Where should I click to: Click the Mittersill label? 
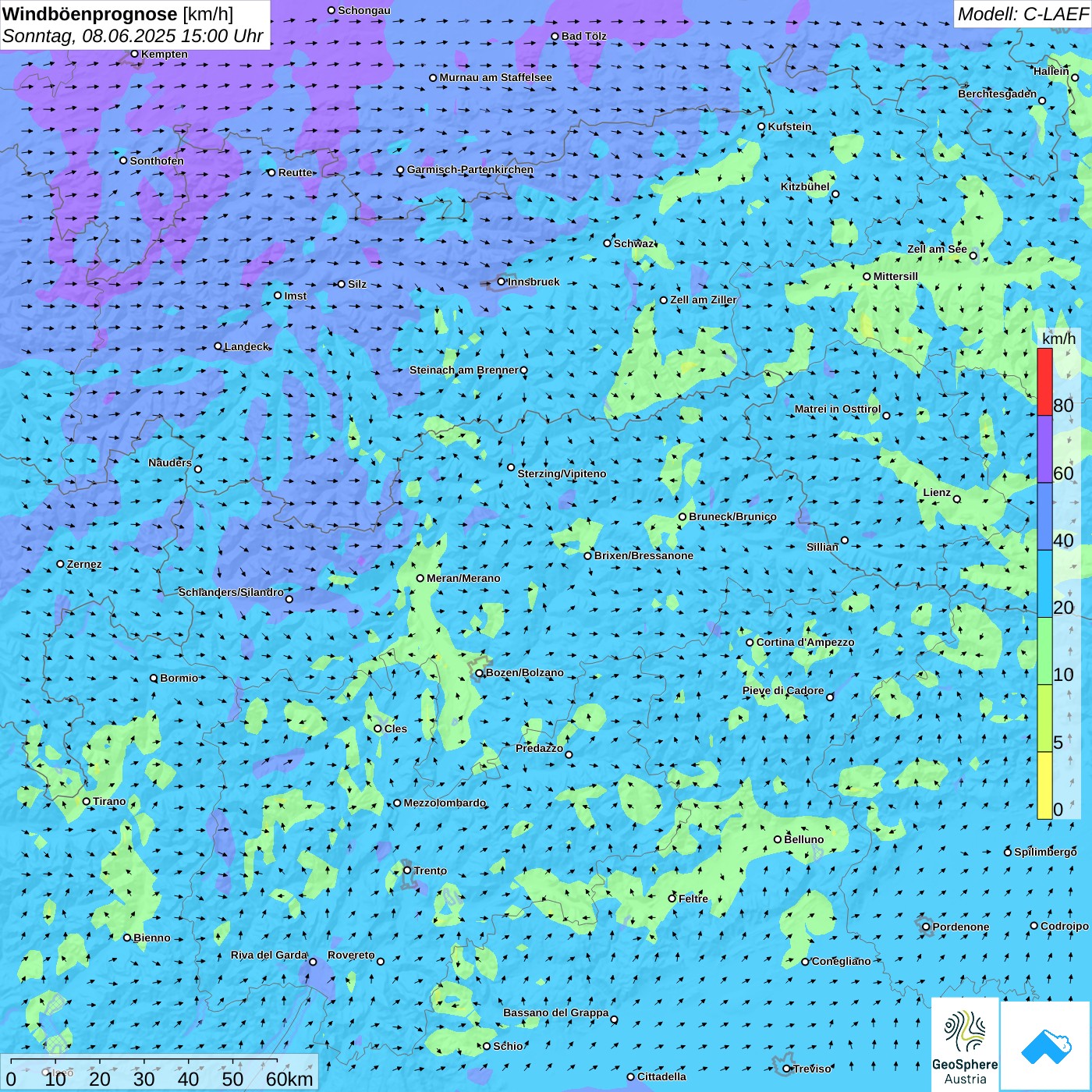click(x=895, y=276)
